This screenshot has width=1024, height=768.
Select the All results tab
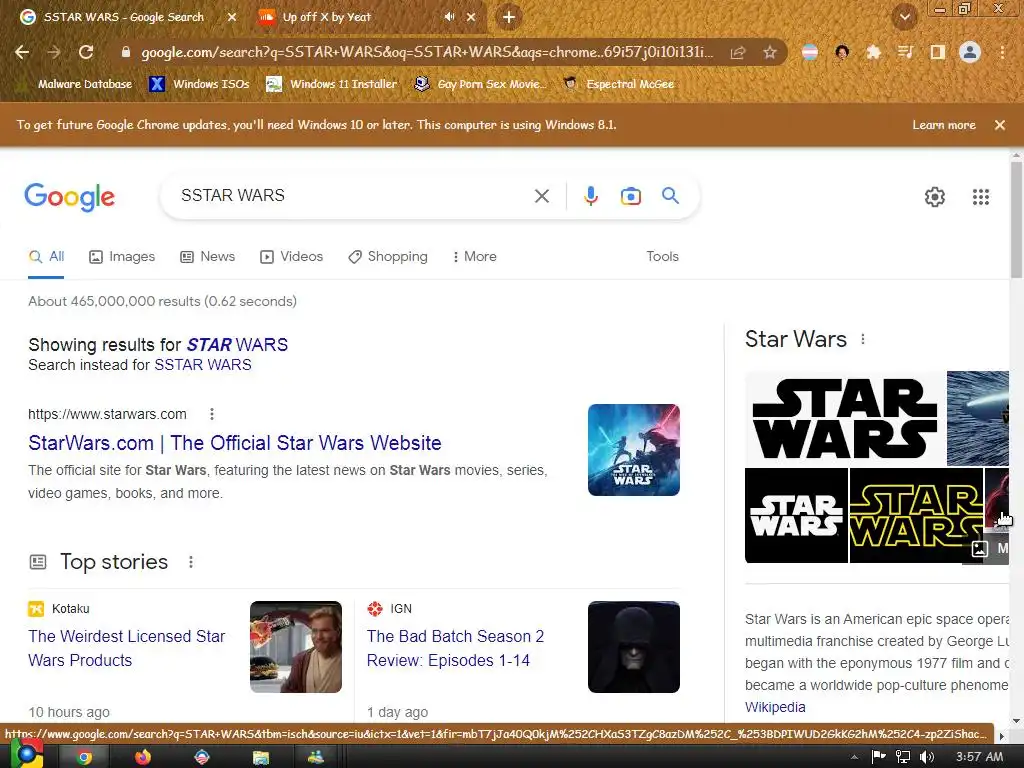point(46,257)
